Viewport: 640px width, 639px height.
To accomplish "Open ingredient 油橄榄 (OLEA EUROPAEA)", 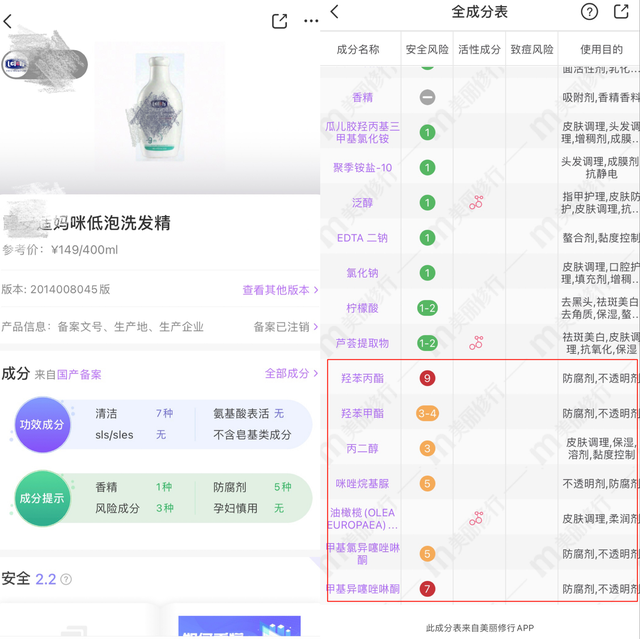I will [362, 519].
